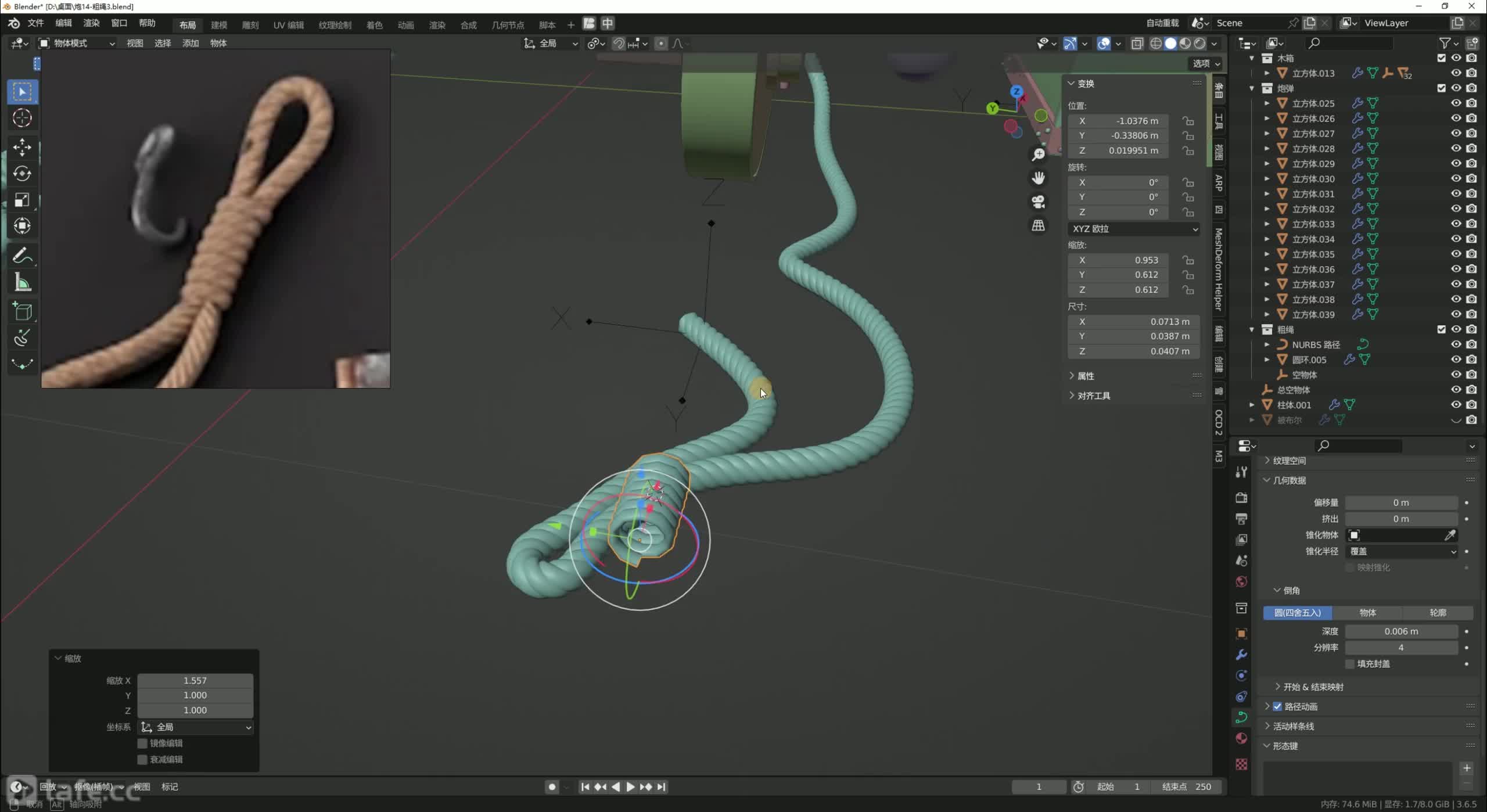The height and width of the screenshot is (812, 1487).
Task: Open the 添加 menu in viewport header
Action: (191, 43)
